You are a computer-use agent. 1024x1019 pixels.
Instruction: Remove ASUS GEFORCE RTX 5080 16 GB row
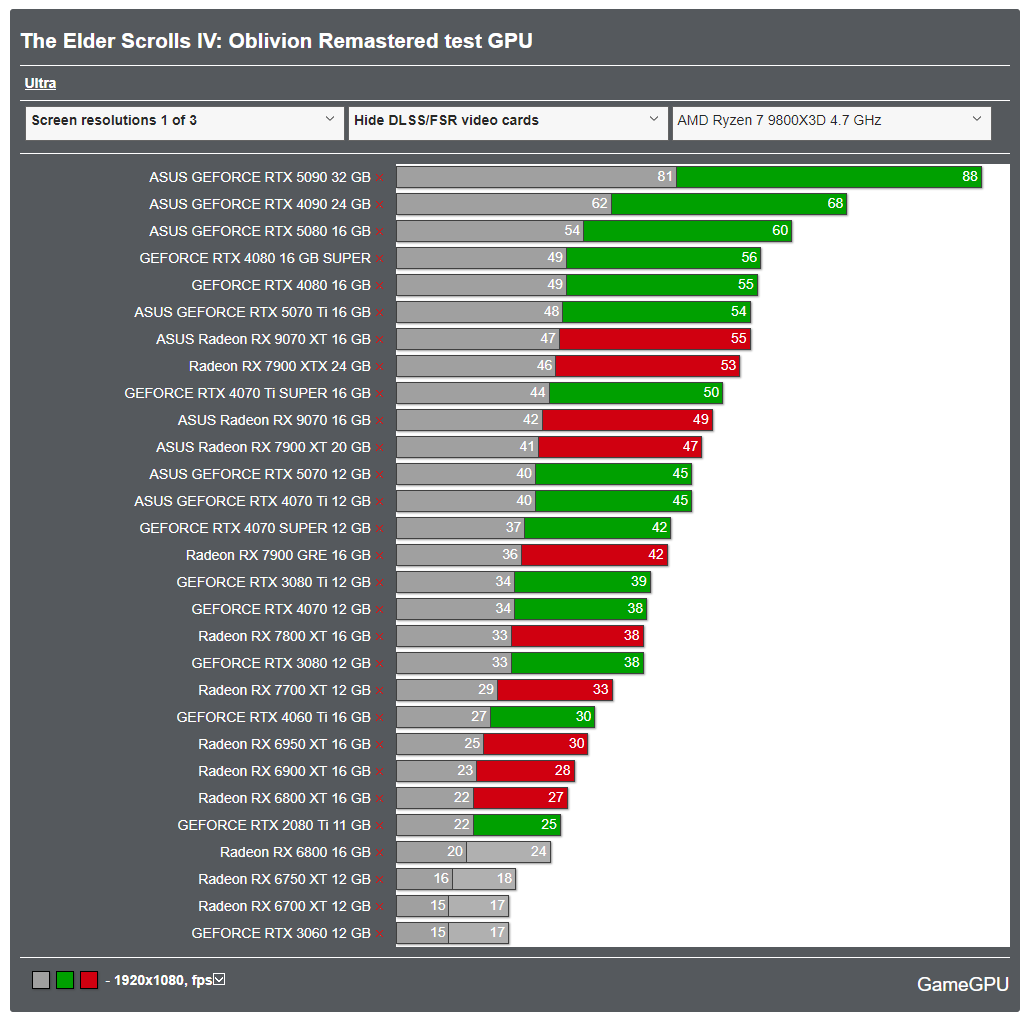(x=380, y=232)
